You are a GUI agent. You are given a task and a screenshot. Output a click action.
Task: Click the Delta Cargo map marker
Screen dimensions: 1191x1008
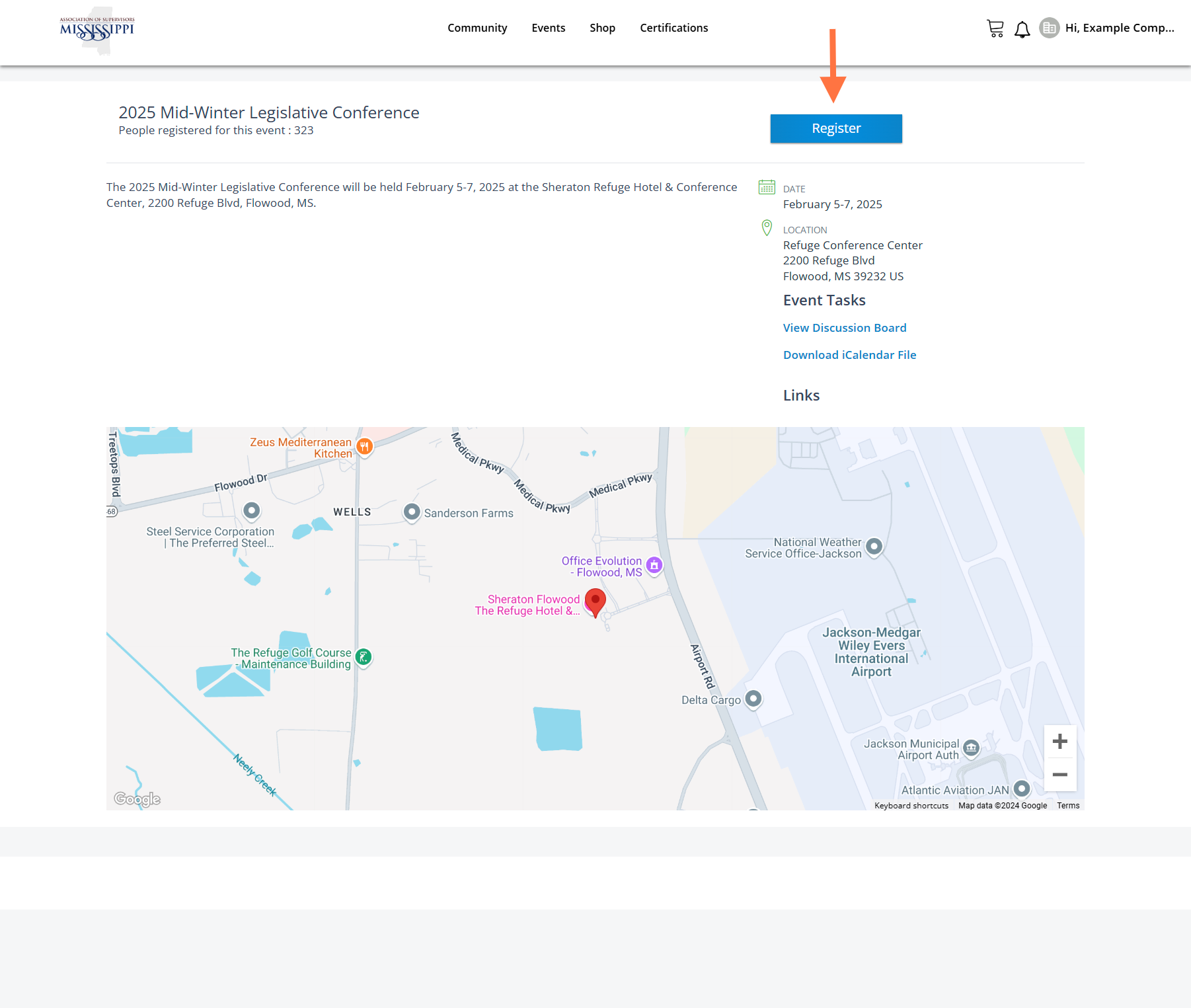pyautogui.click(x=753, y=699)
